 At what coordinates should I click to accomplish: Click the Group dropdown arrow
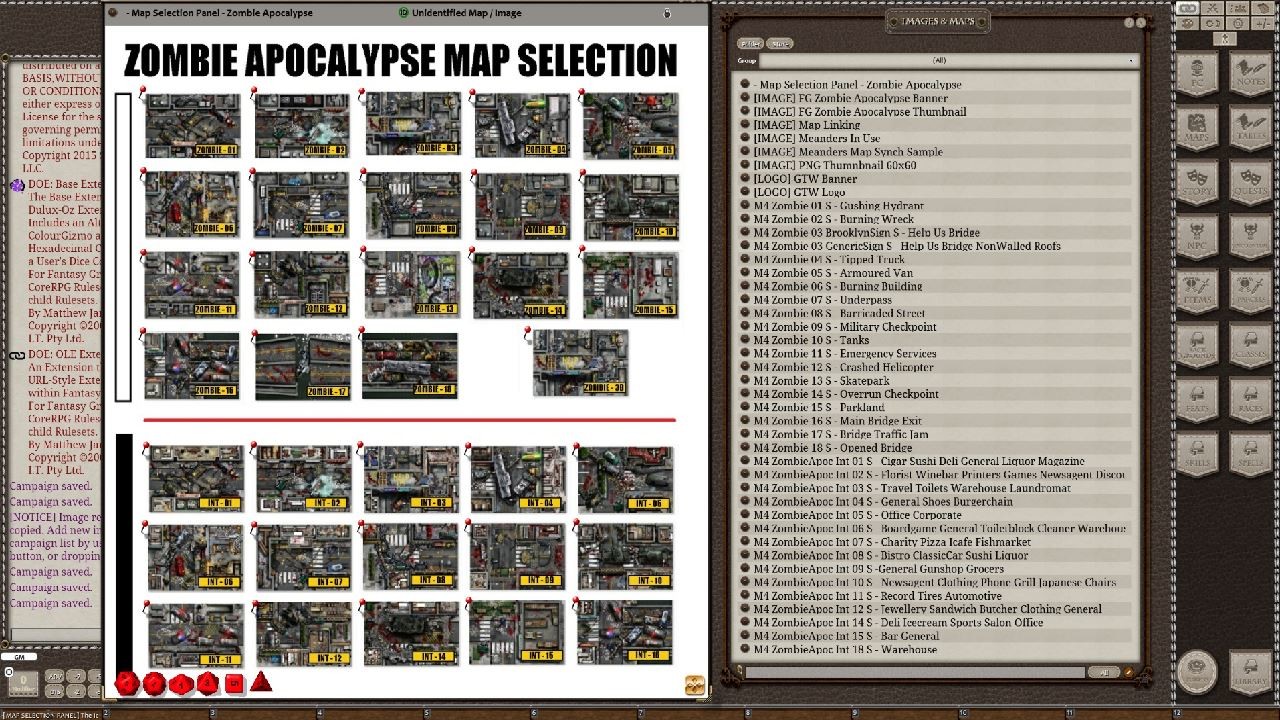tap(1132, 61)
